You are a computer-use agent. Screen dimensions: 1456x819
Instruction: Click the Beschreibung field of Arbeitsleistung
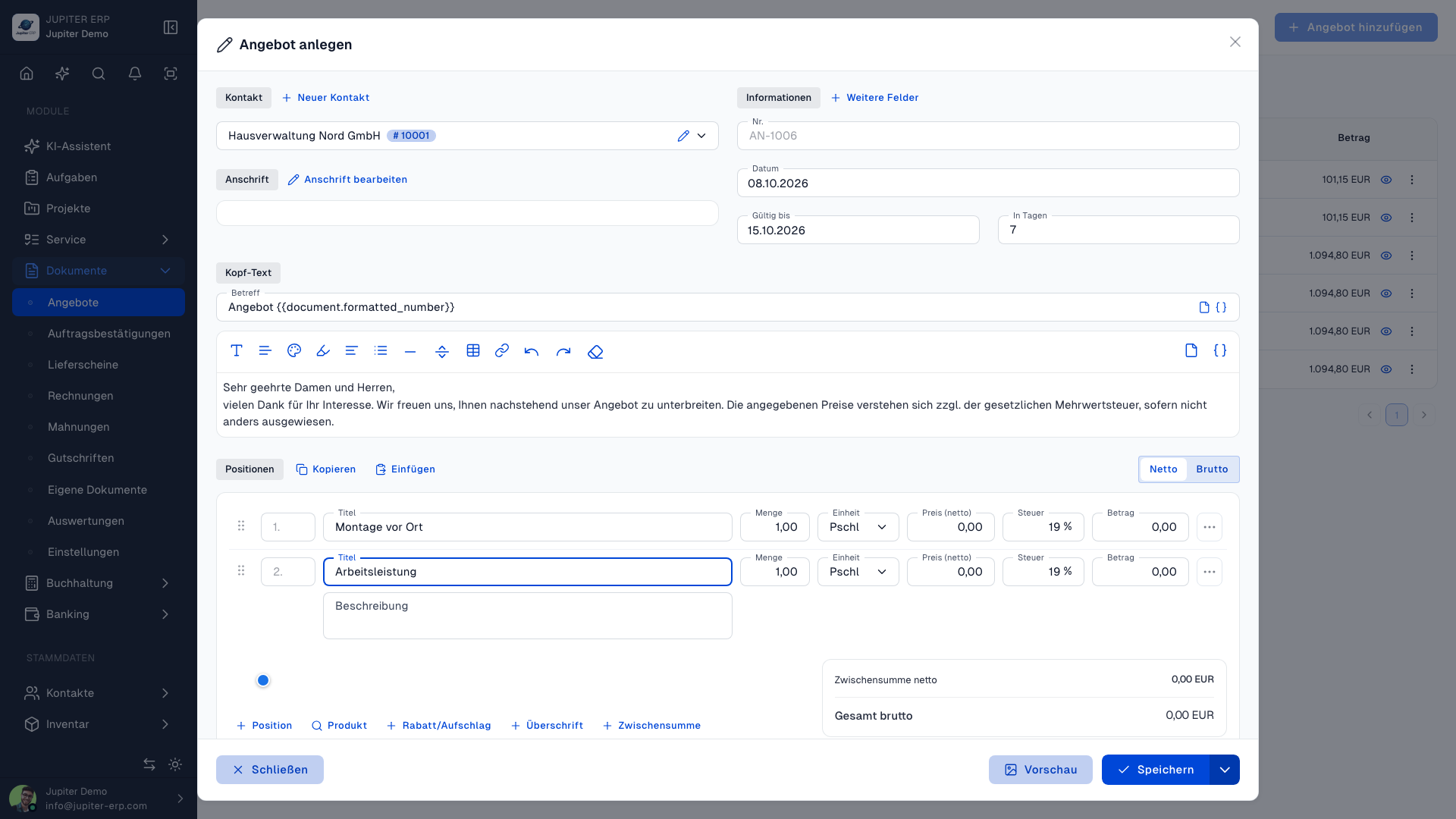[528, 616]
